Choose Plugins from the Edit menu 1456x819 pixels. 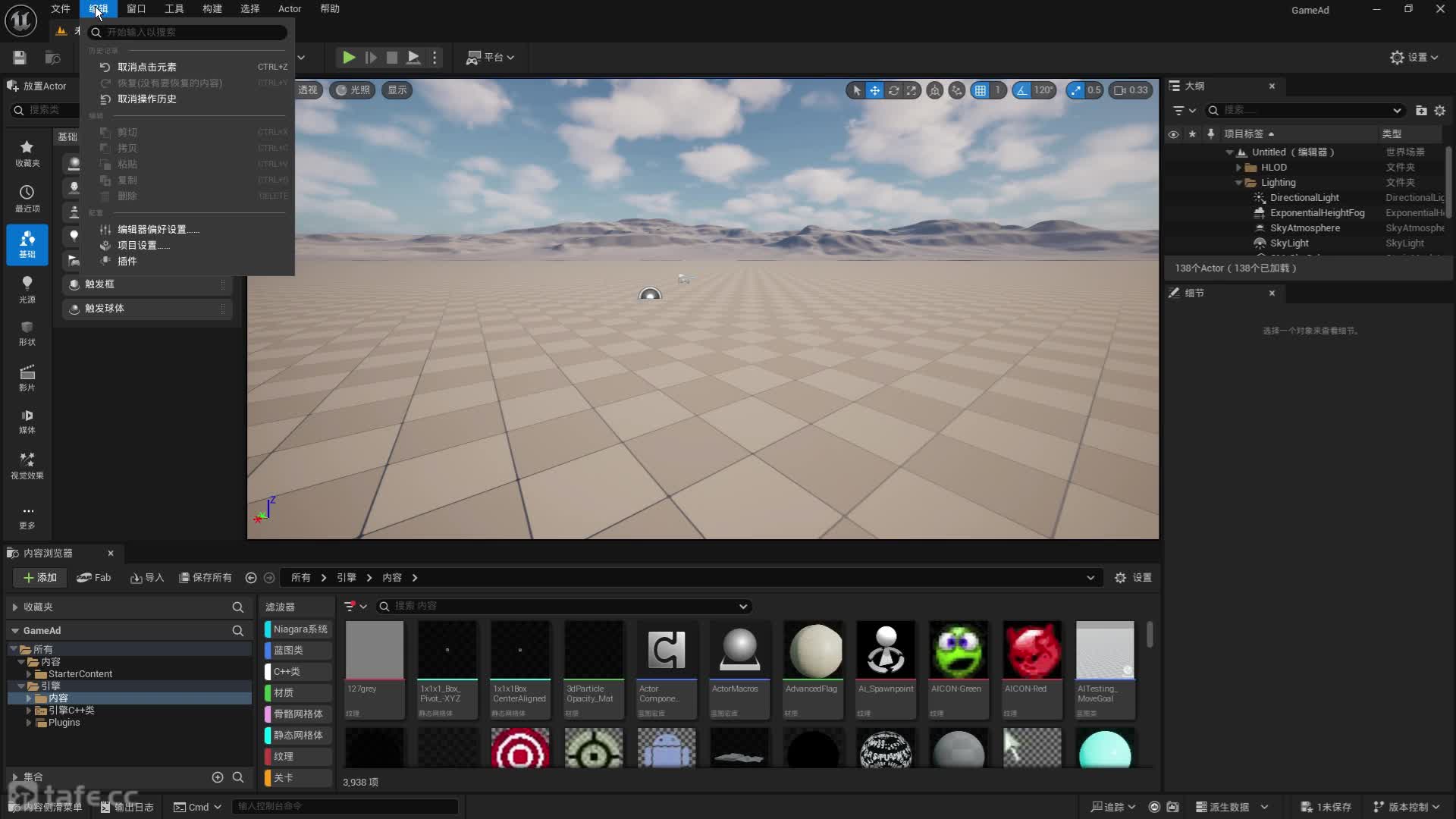[x=127, y=262]
